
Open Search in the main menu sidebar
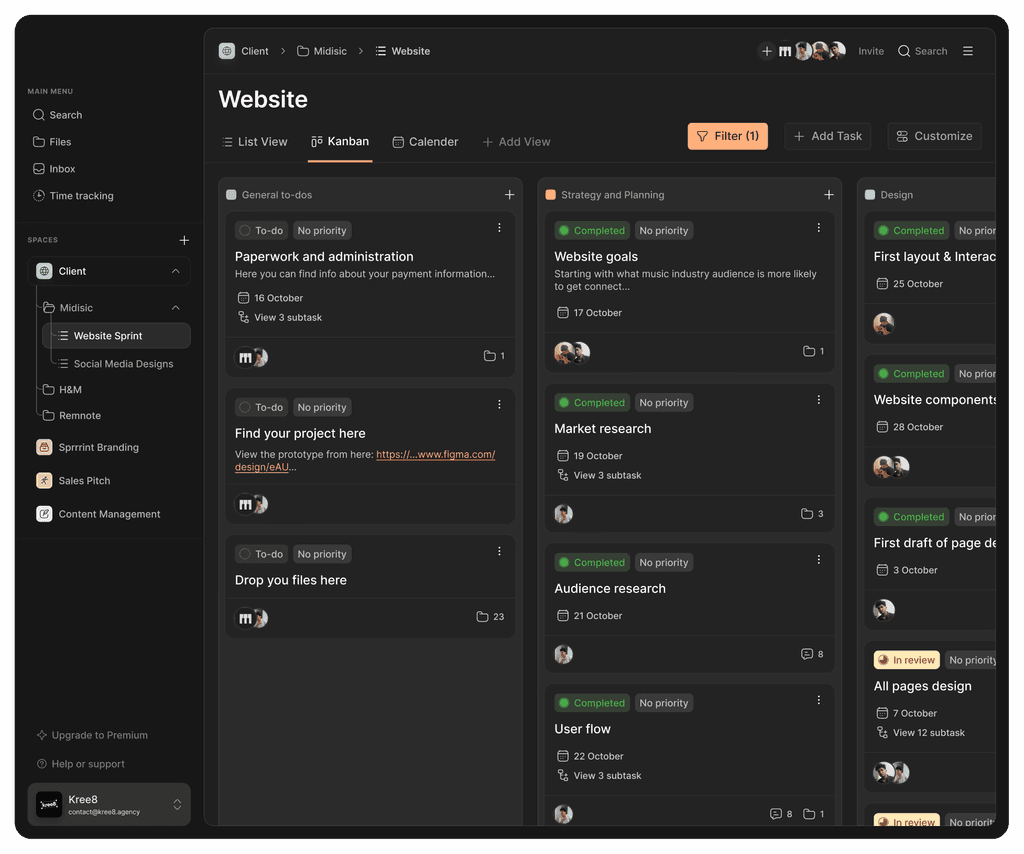pos(57,115)
